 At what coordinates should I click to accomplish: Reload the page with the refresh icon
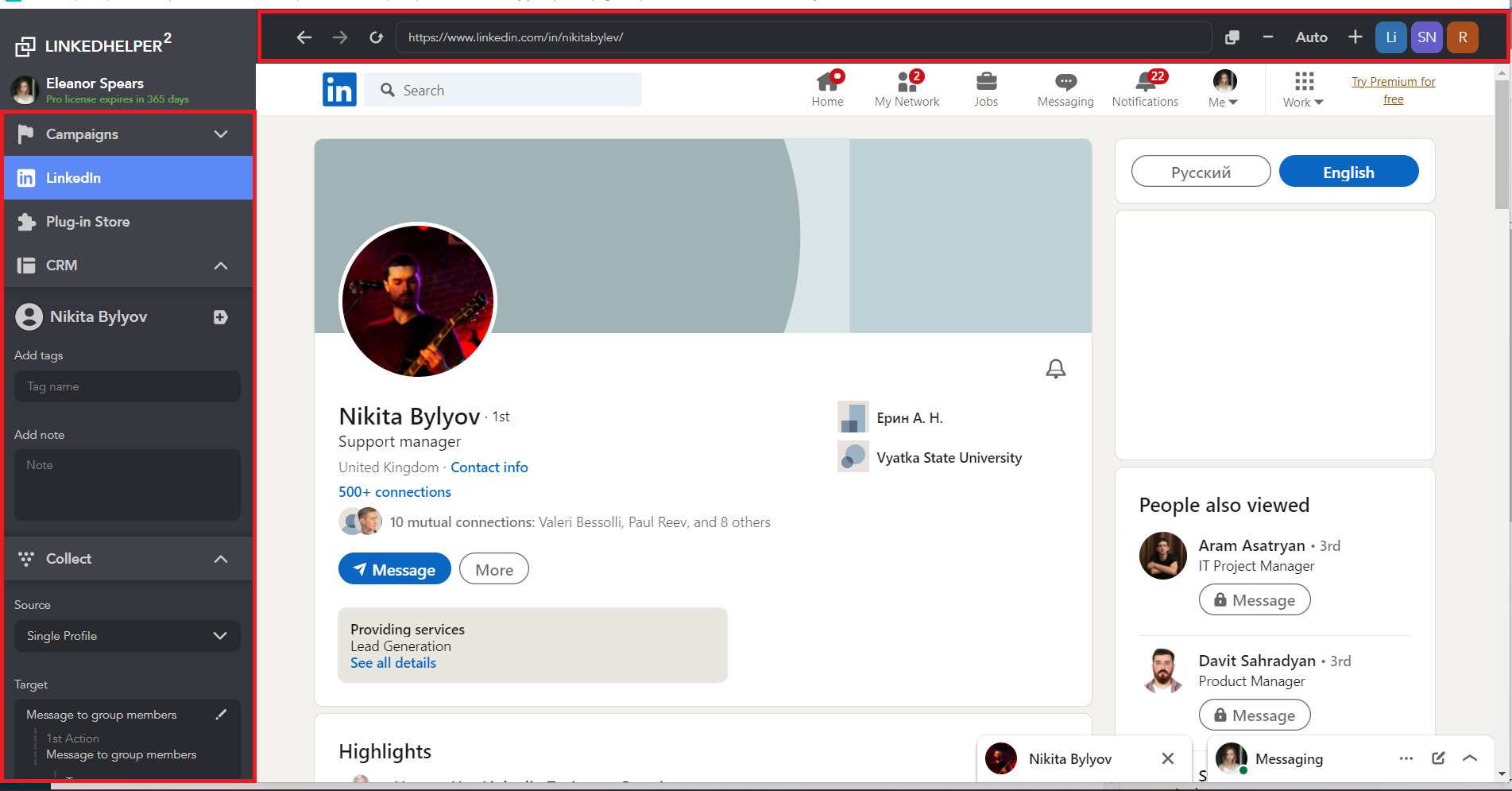[376, 37]
